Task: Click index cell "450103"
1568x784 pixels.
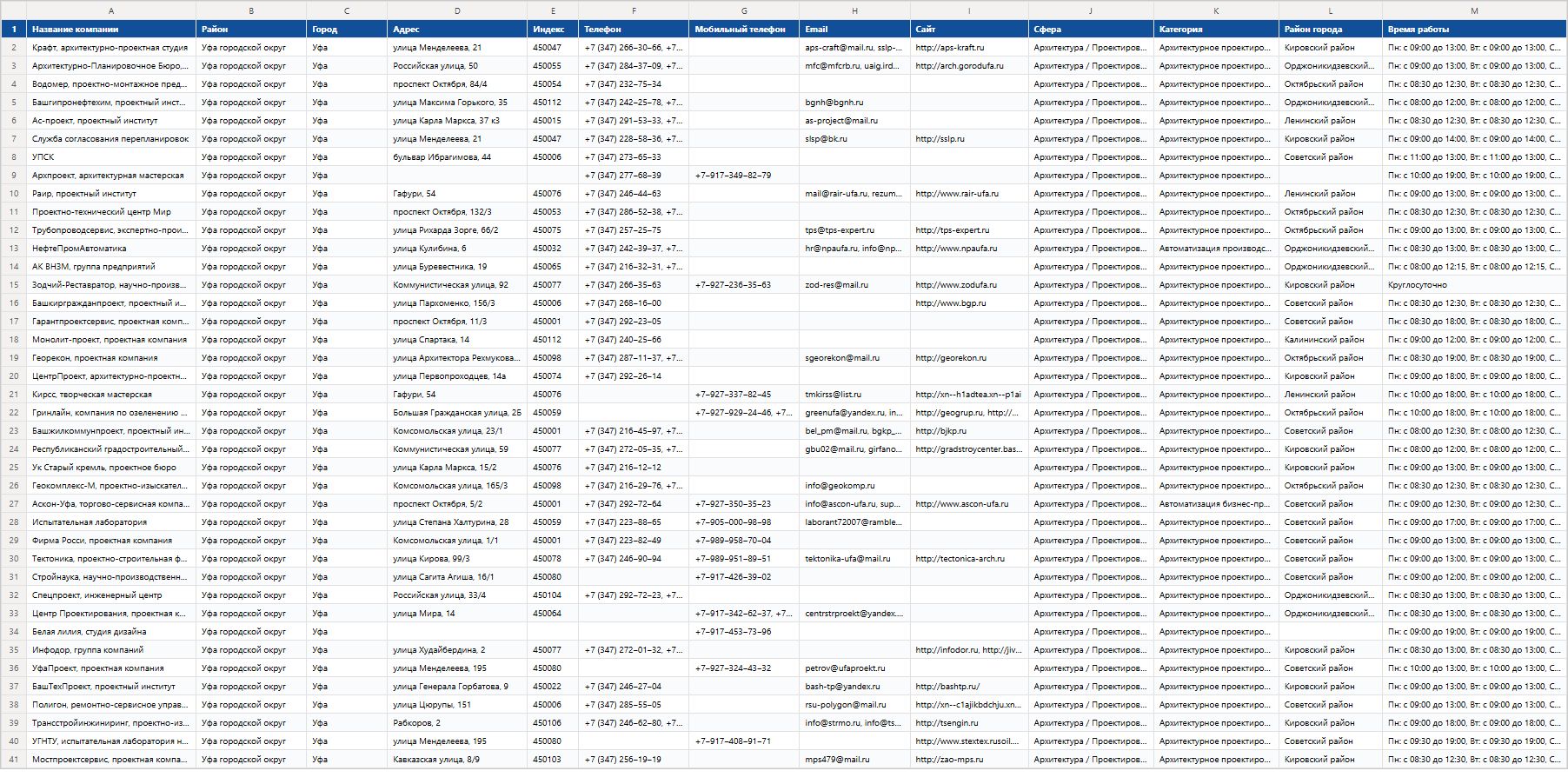Action: point(553,759)
